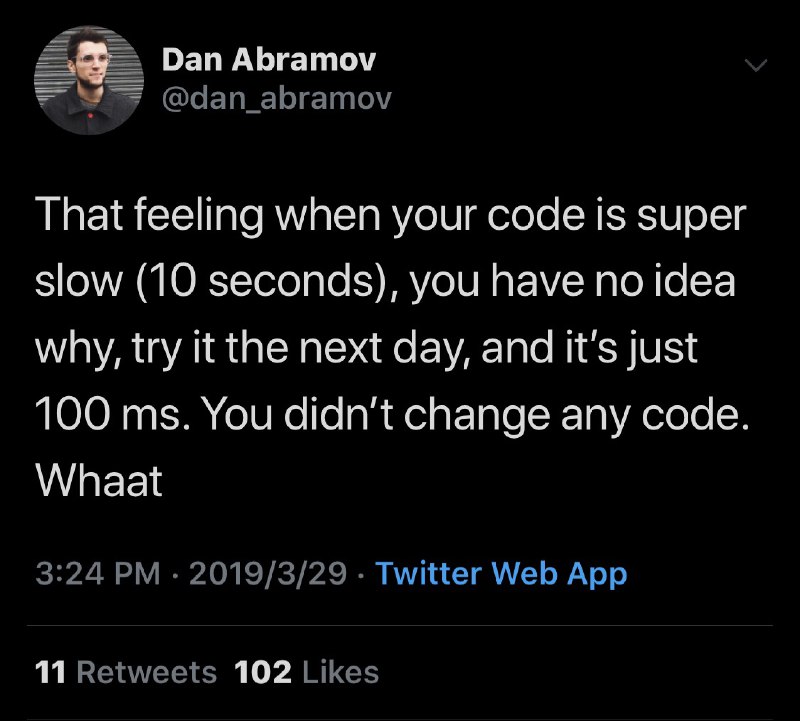Expand the tweet options chevron
Viewport: 800px width, 721px height.
[755, 65]
